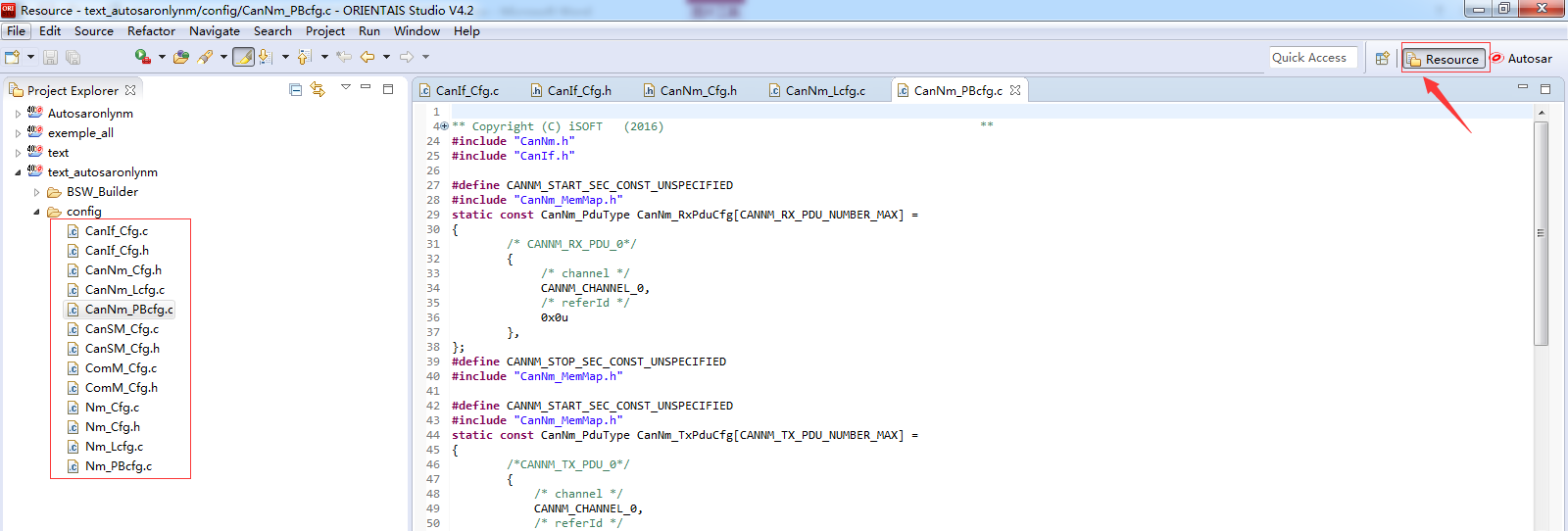Open the Project Explorer view menu dropdown
Viewport: 1568px width, 531px height.
345,88
